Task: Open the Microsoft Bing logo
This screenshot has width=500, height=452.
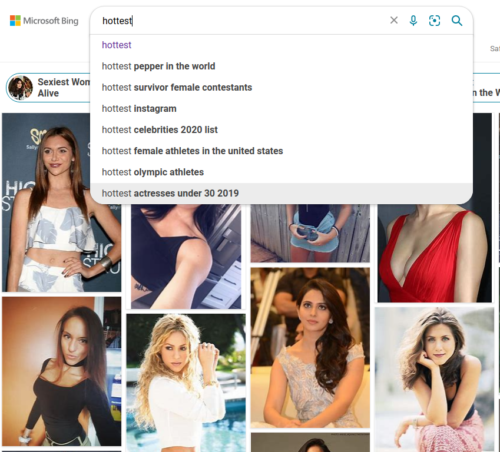Action: tap(44, 21)
